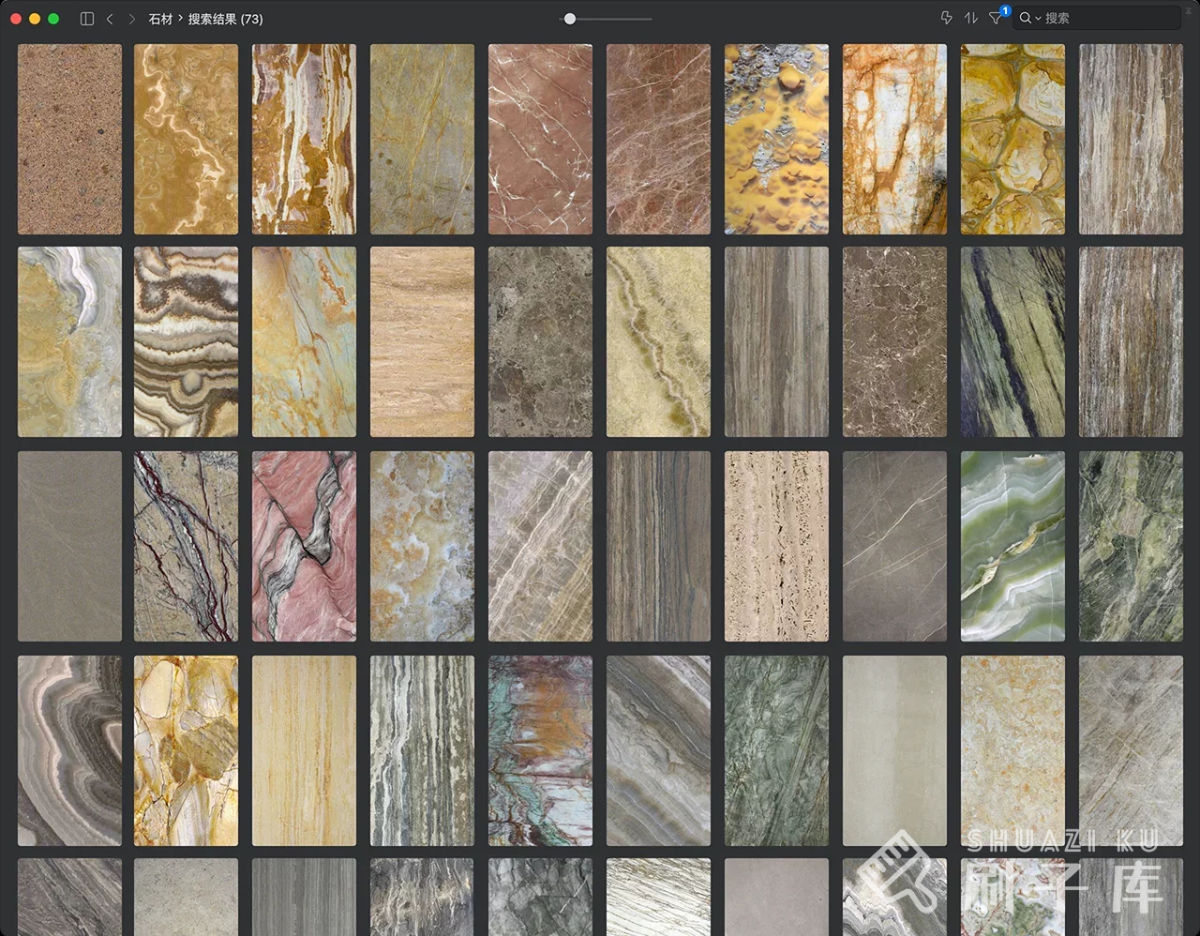Select first-row speckled brown granite thumbnail
Screen dimensions: 1200x936
[x=70, y=139]
